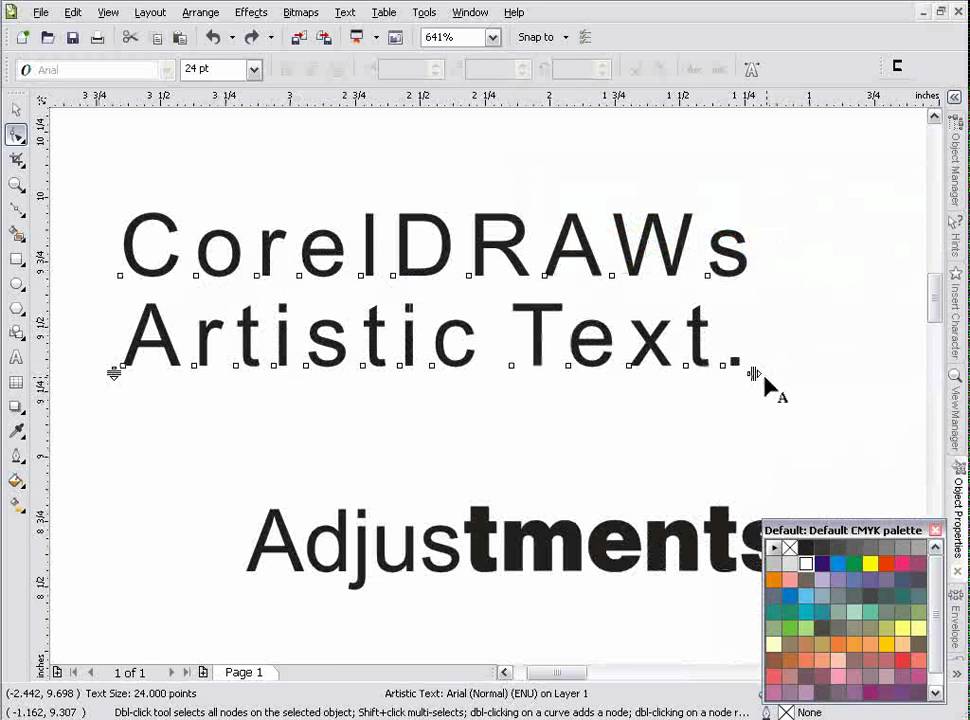This screenshot has width=970, height=720.
Task: Select the Shape tool in the toolbox
Action: pos(16,135)
